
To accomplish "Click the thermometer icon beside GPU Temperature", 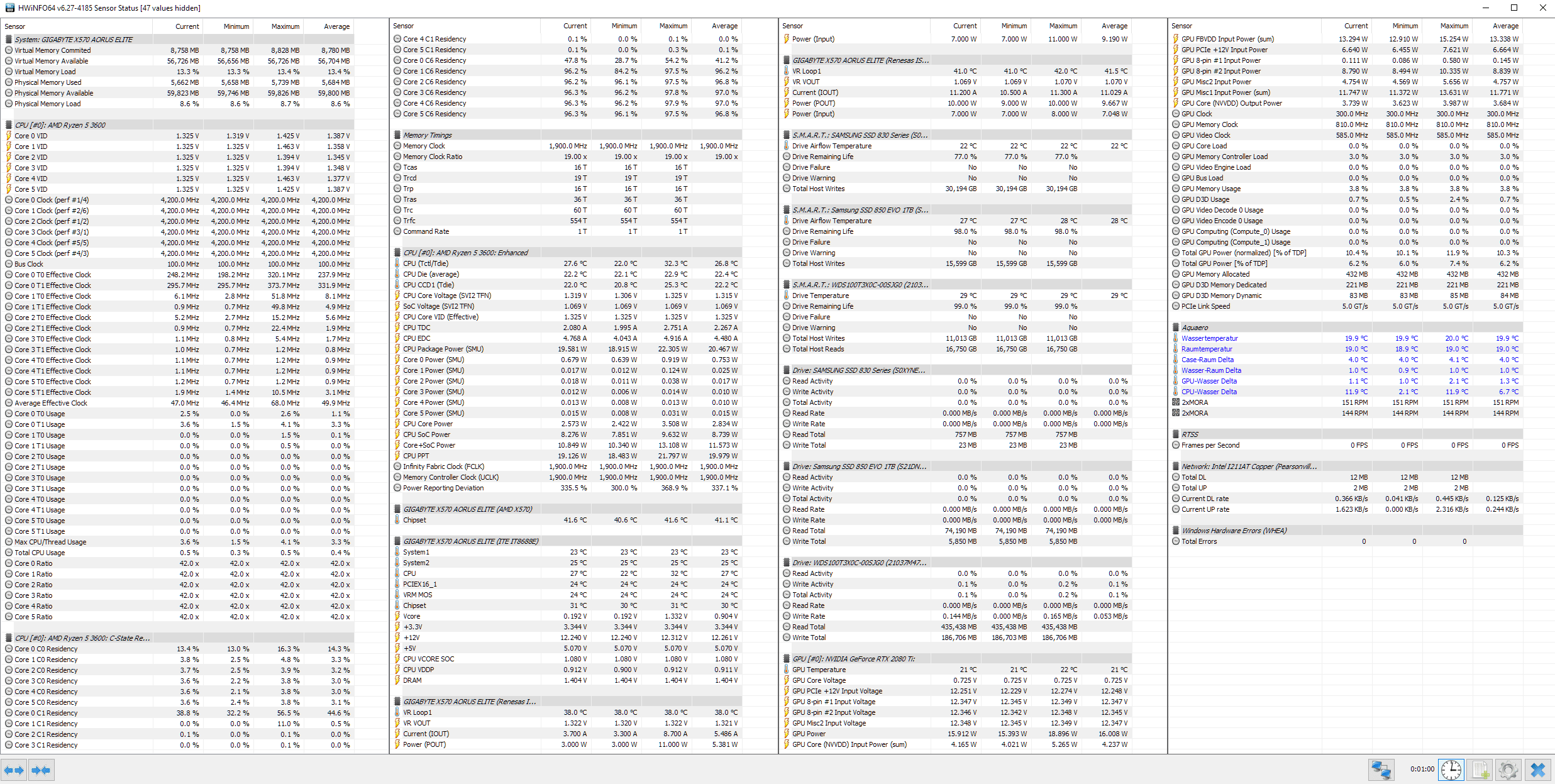I will click(x=787, y=670).
